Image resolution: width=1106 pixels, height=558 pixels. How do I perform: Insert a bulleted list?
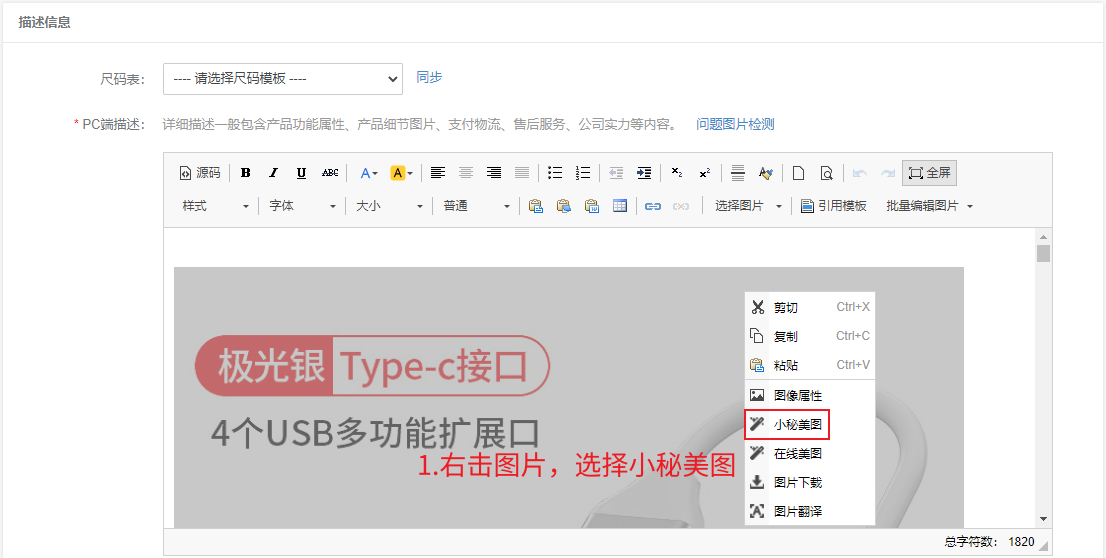click(555, 173)
